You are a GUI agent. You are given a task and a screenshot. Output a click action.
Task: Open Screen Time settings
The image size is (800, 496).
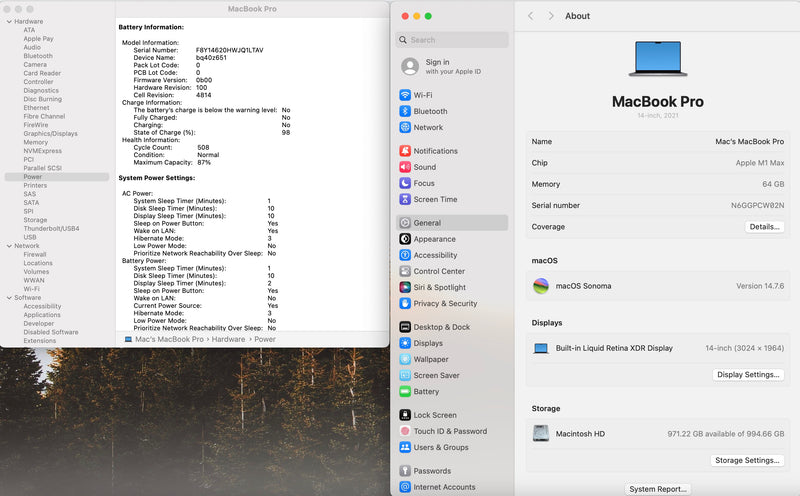[435, 199]
